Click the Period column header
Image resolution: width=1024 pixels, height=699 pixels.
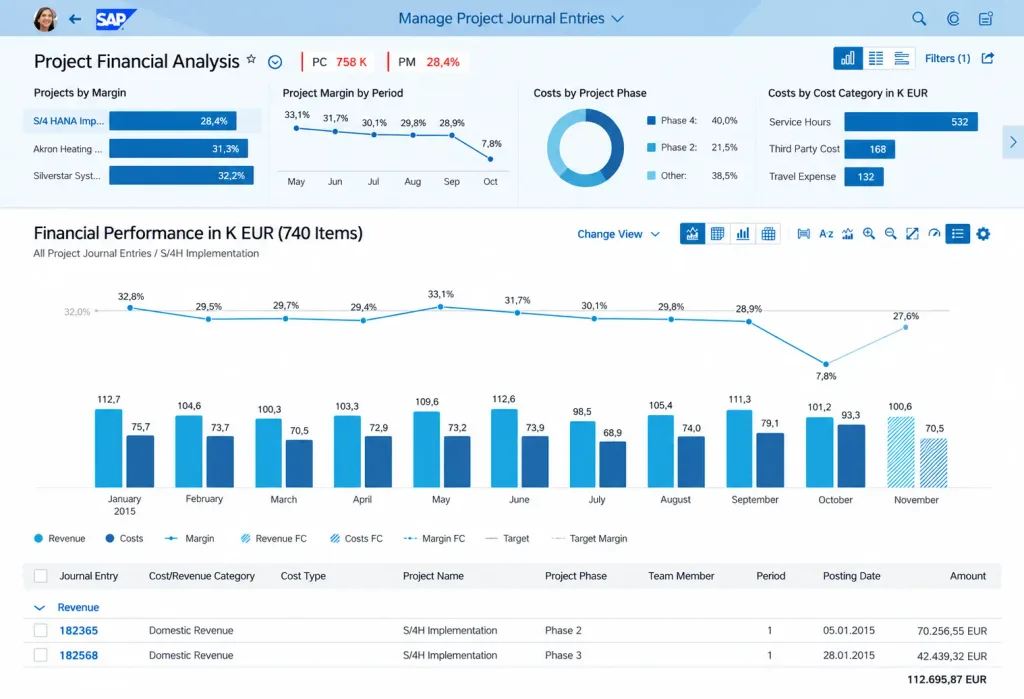(x=771, y=576)
